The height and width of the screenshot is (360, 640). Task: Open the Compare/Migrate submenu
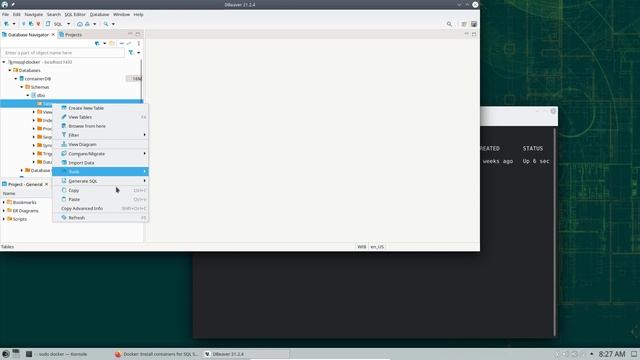tap(100, 154)
